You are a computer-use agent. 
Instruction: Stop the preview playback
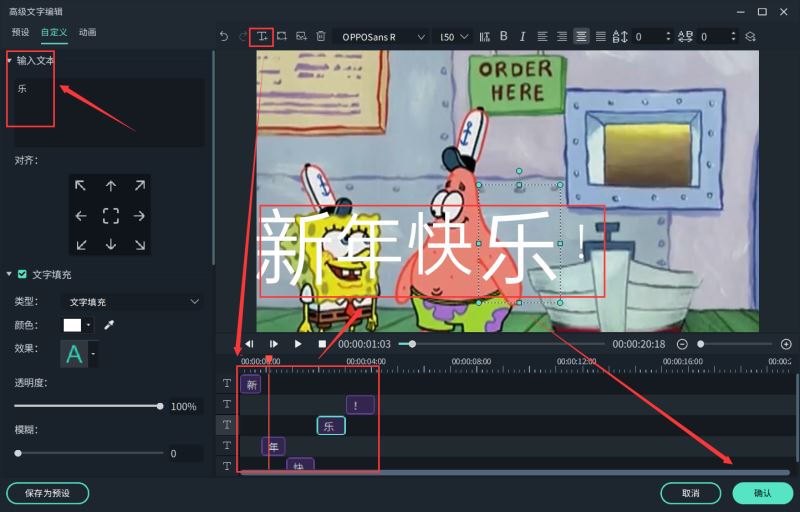[322, 344]
